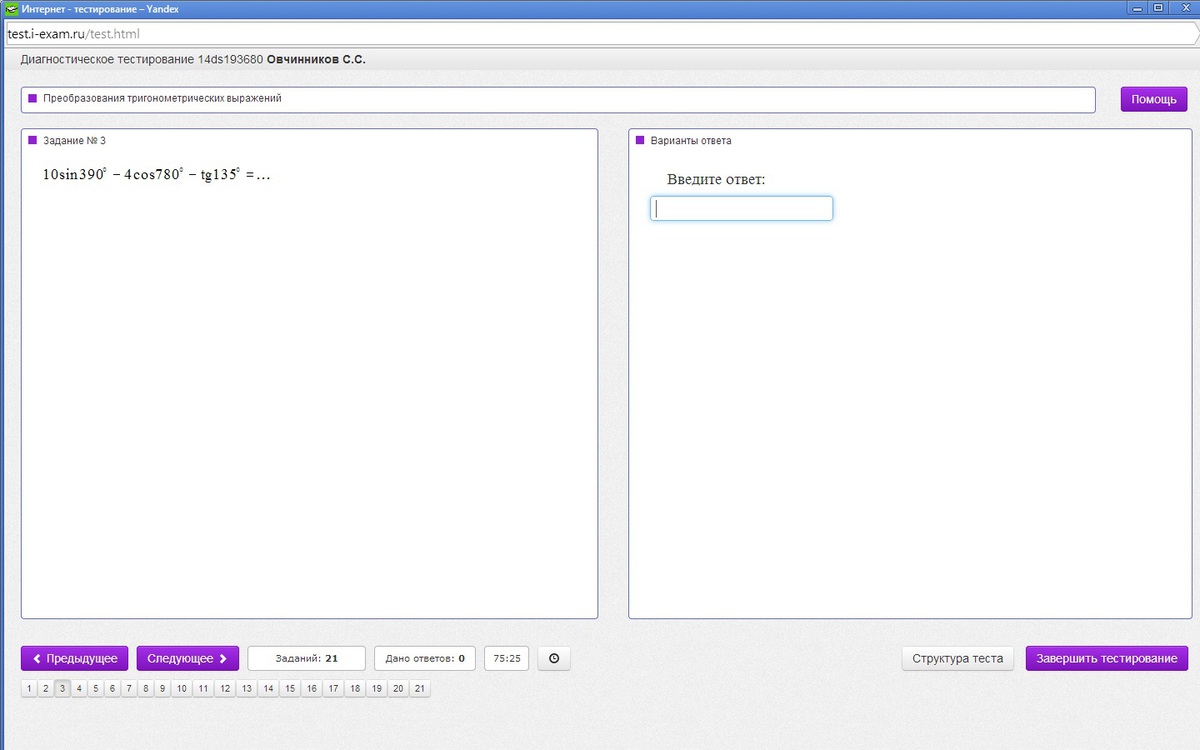Click the Дано ответов: 0 counter
The height and width of the screenshot is (750, 1200).
coord(425,658)
